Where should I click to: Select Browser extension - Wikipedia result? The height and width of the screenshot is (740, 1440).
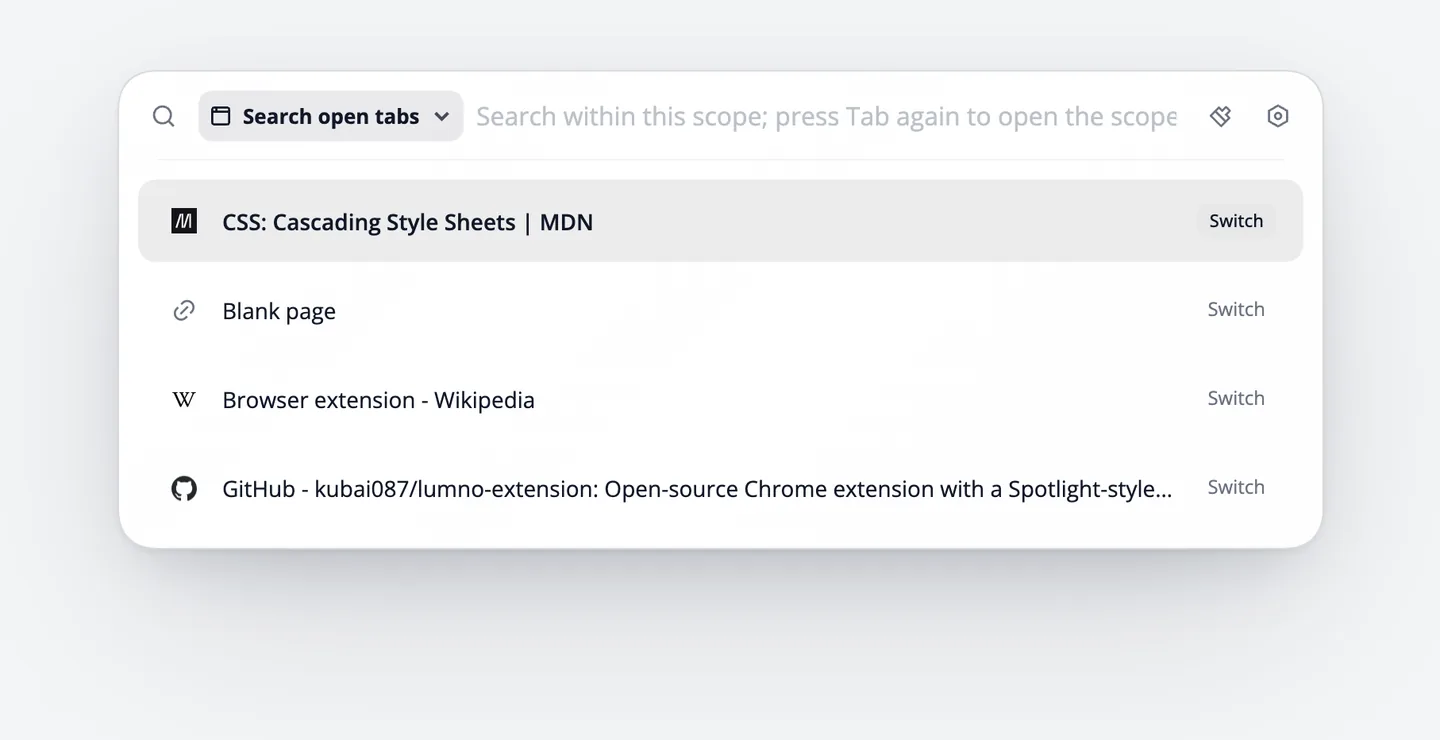(720, 399)
